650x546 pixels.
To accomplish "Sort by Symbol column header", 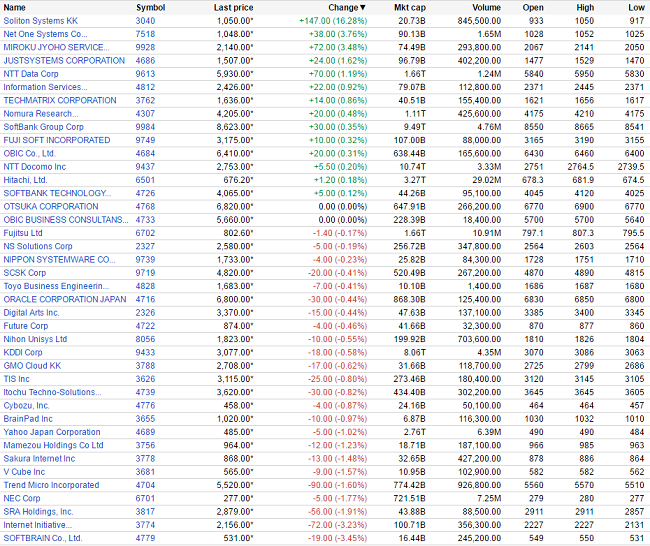I will point(150,7).
